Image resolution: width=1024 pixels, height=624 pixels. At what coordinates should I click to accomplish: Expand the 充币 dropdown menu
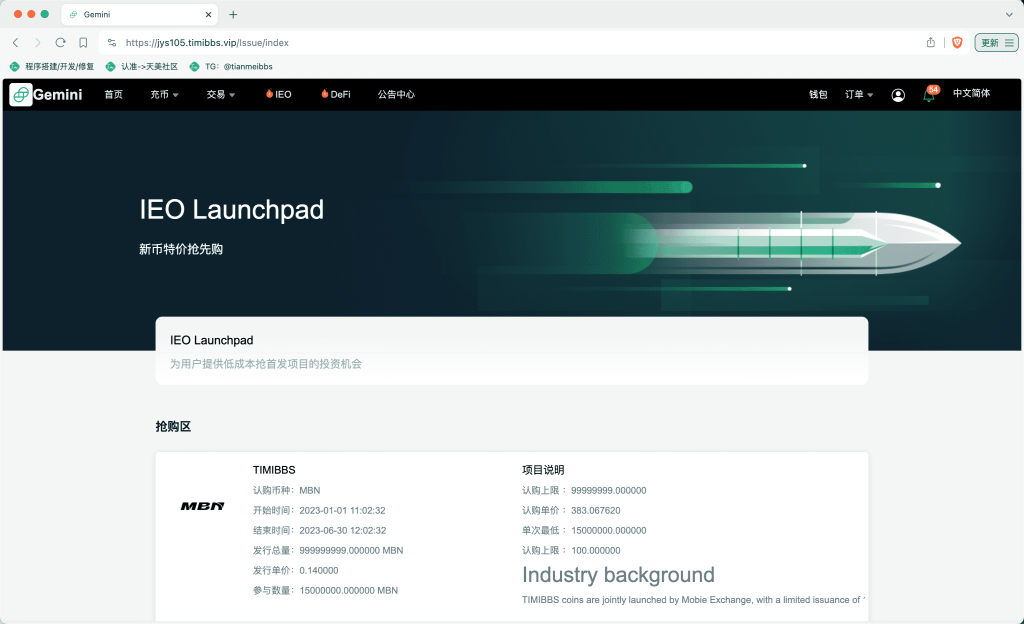(x=165, y=95)
